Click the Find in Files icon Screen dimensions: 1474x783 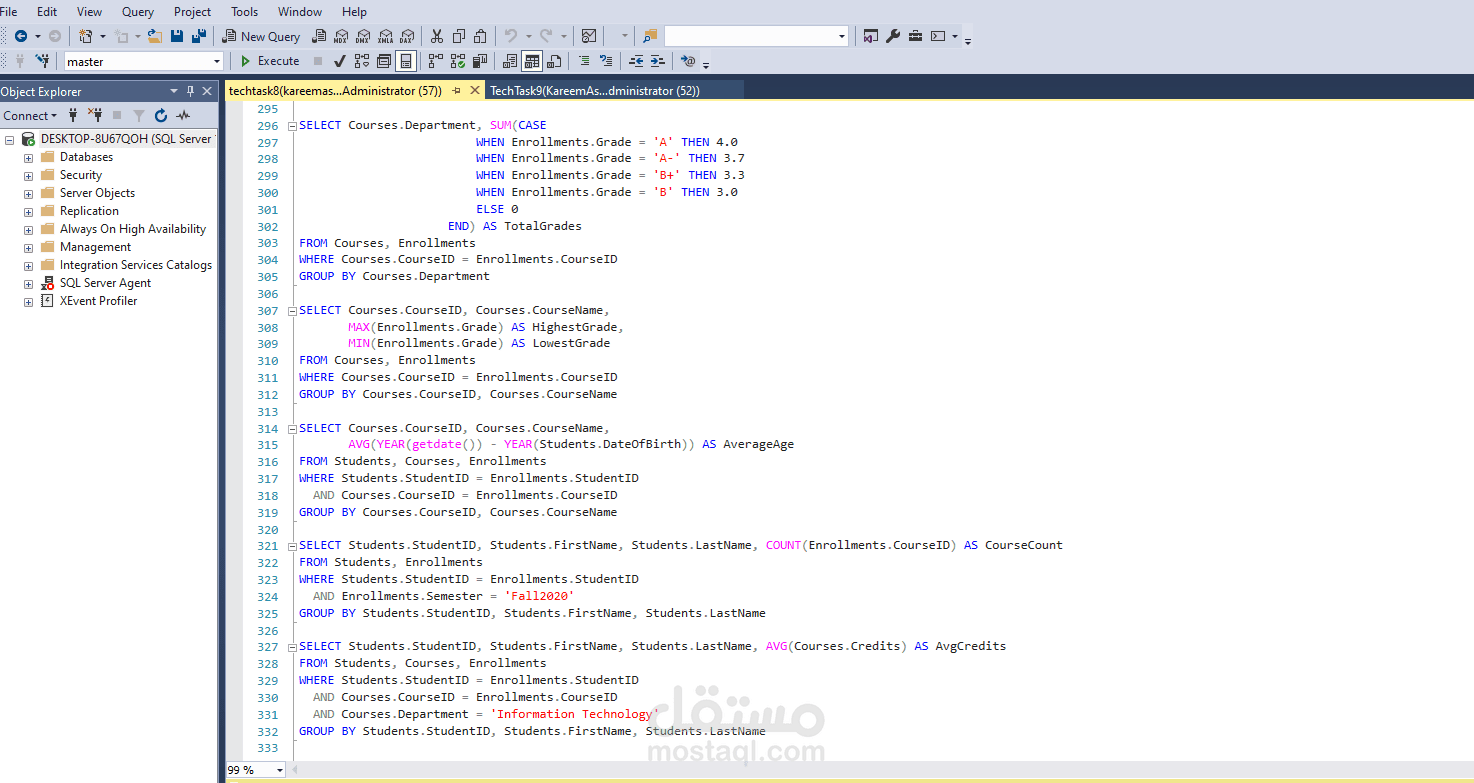(x=650, y=36)
